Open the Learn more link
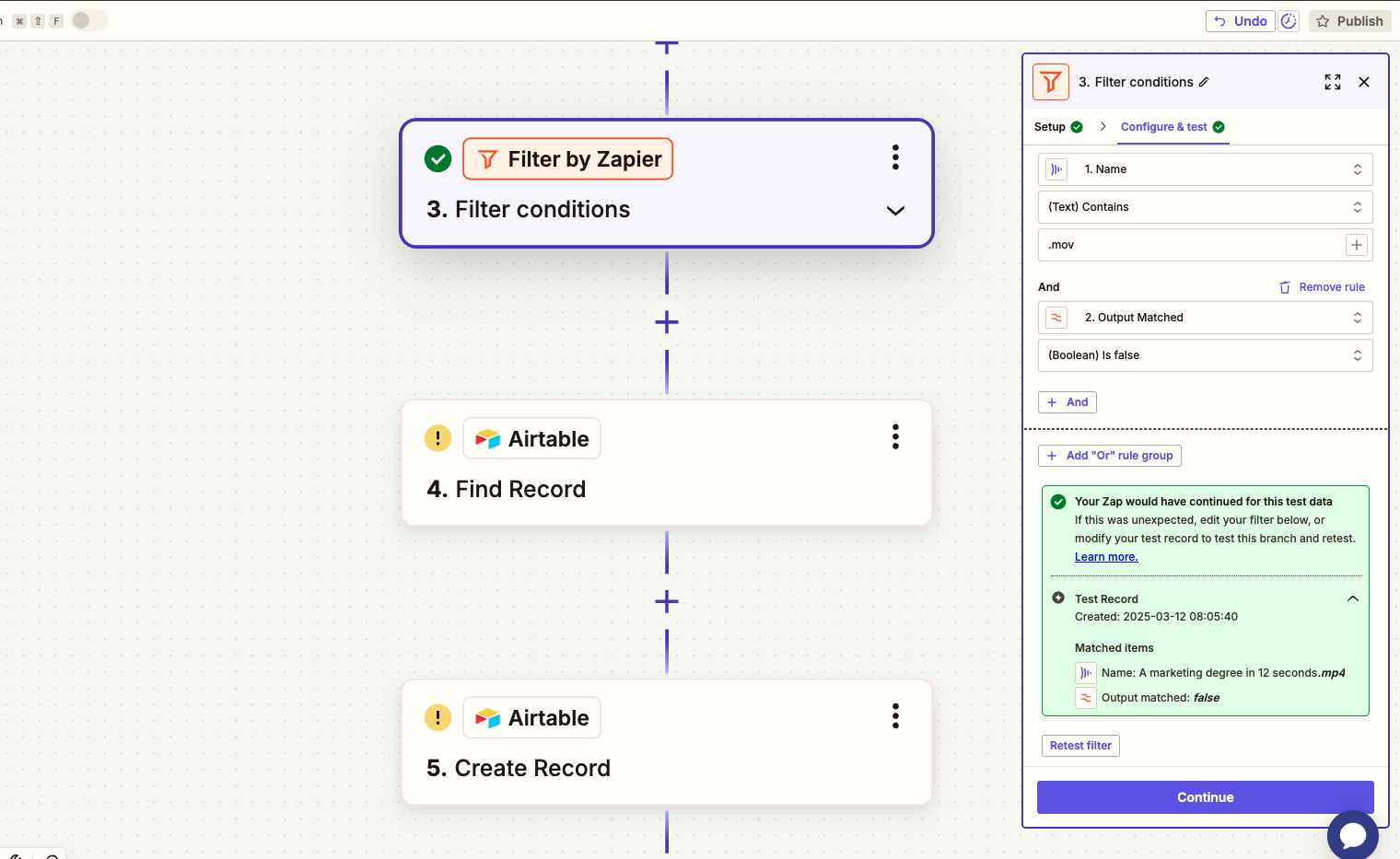Screen dimensions: 1400x859 (1106, 557)
